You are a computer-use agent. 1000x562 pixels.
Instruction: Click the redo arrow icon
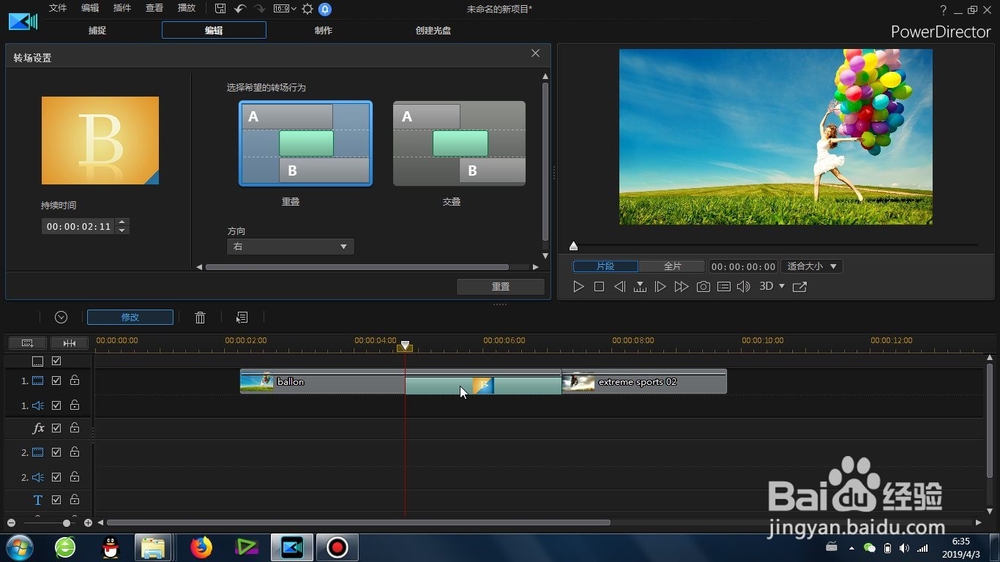[260, 9]
